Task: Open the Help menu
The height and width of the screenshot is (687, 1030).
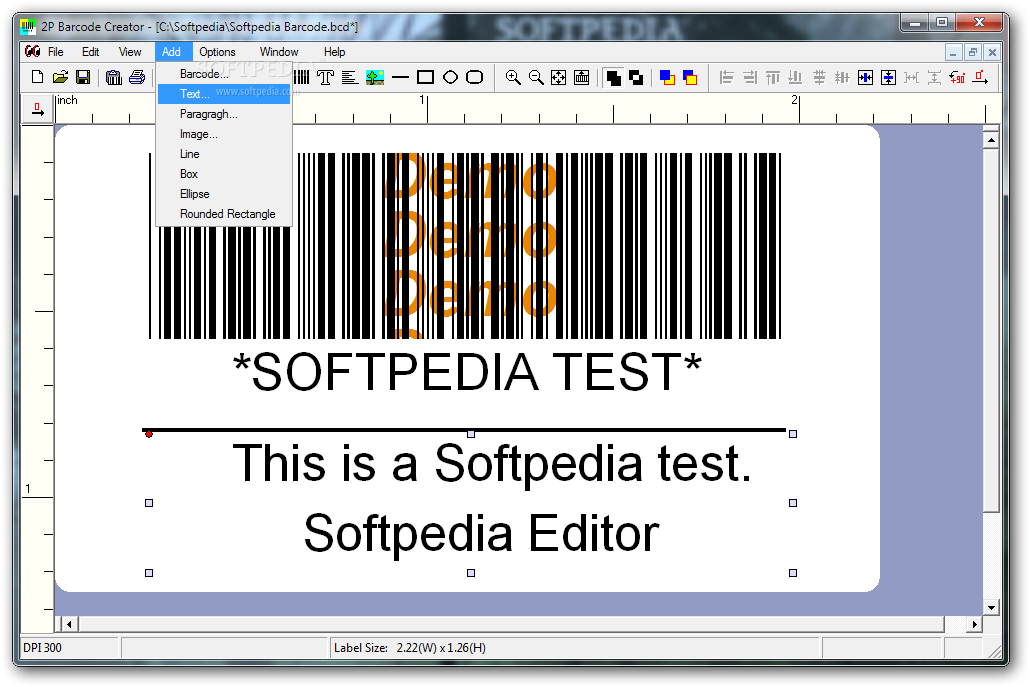Action: pos(334,52)
